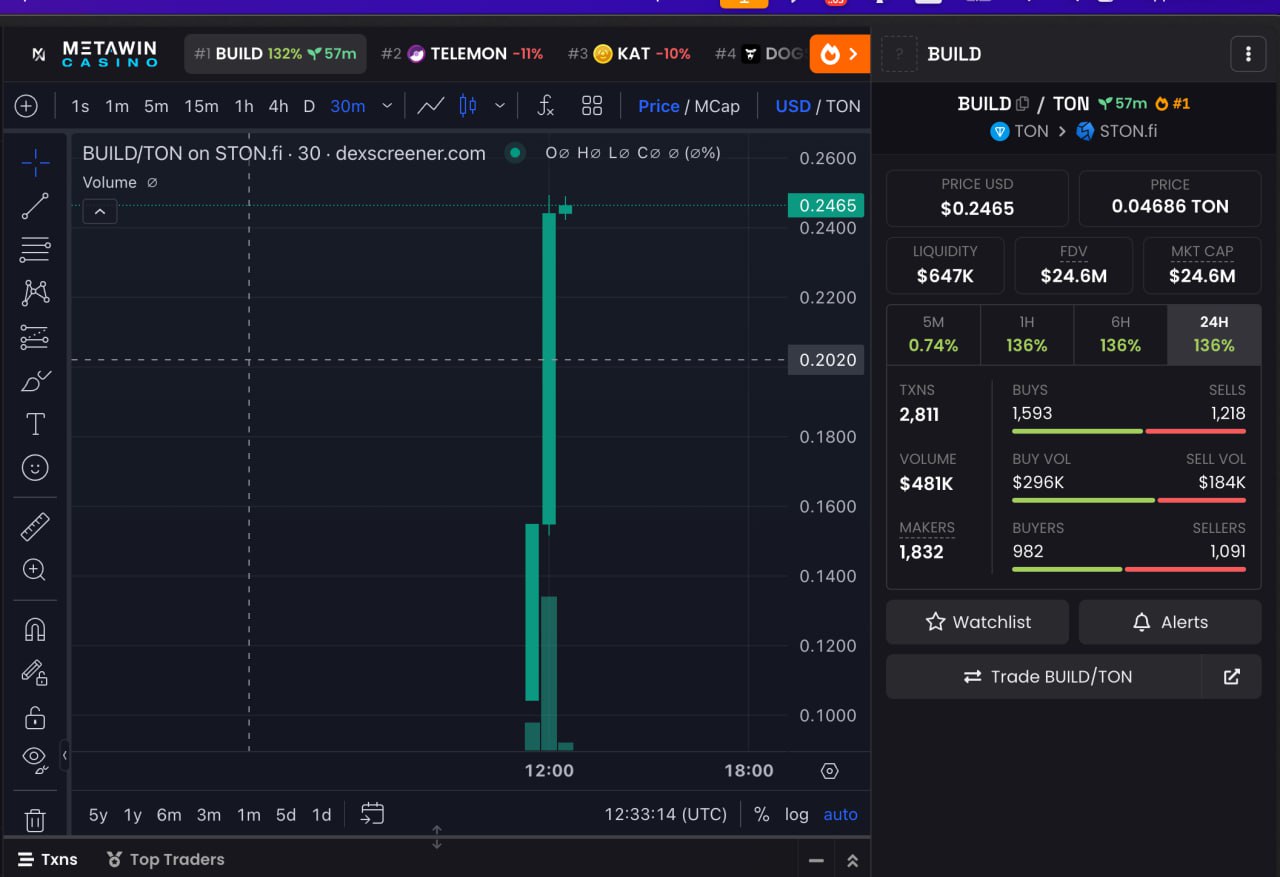
Task: Open the KAT trending item
Action: point(629,54)
